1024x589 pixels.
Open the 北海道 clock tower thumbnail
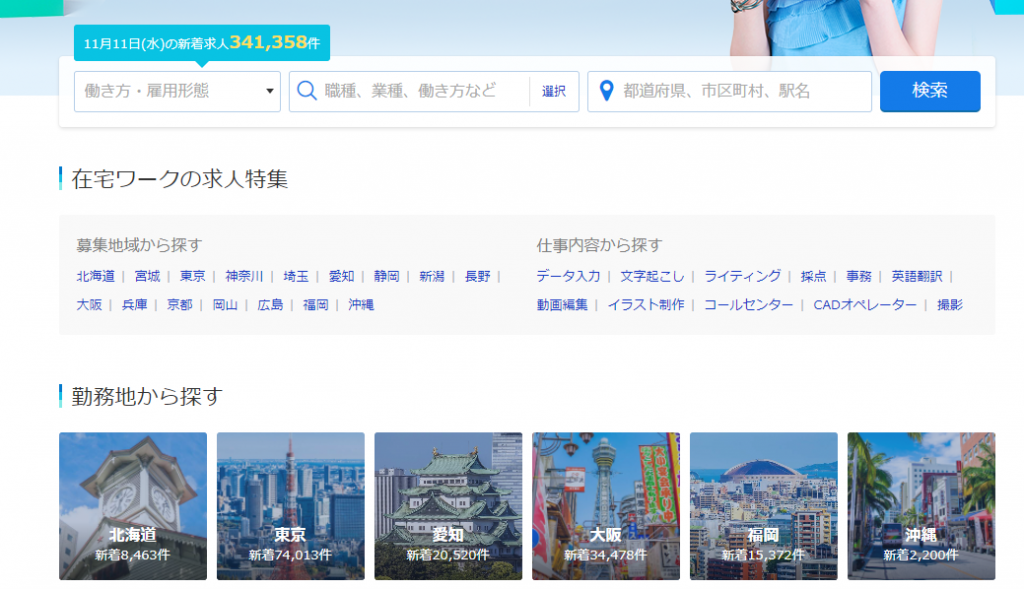click(x=133, y=506)
